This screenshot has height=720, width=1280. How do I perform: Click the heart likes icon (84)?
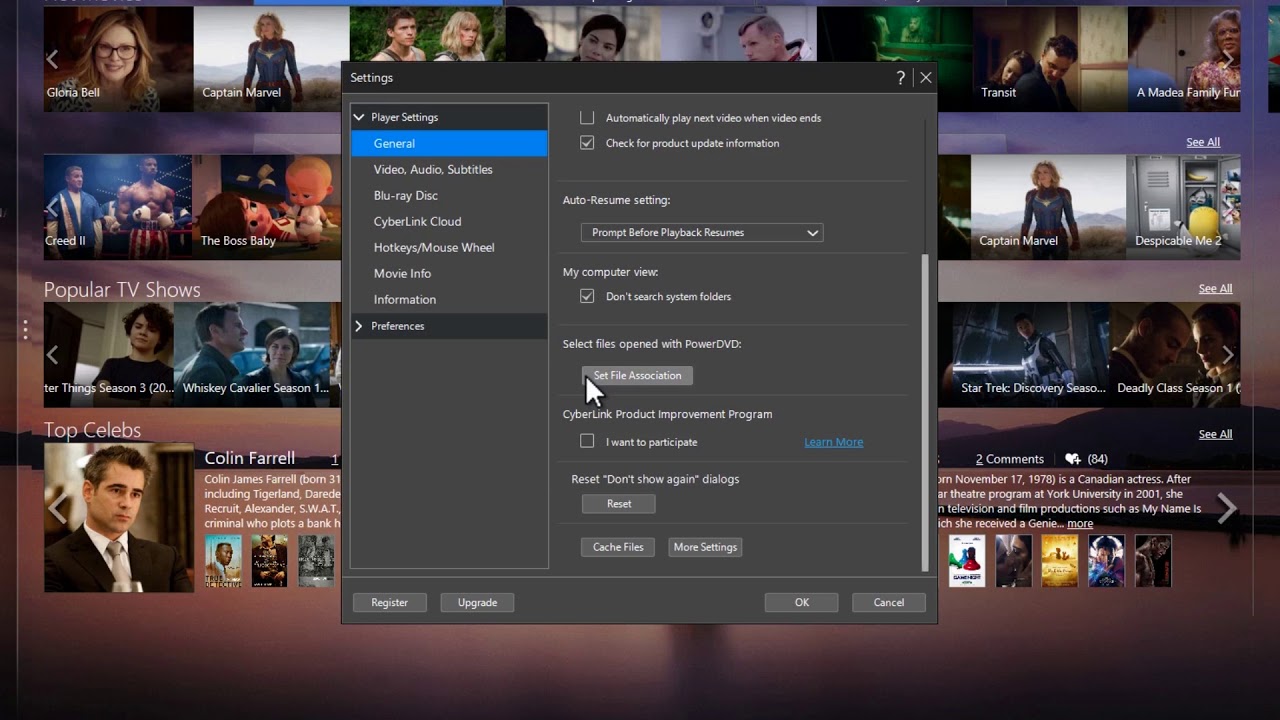[x=1073, y=459]
